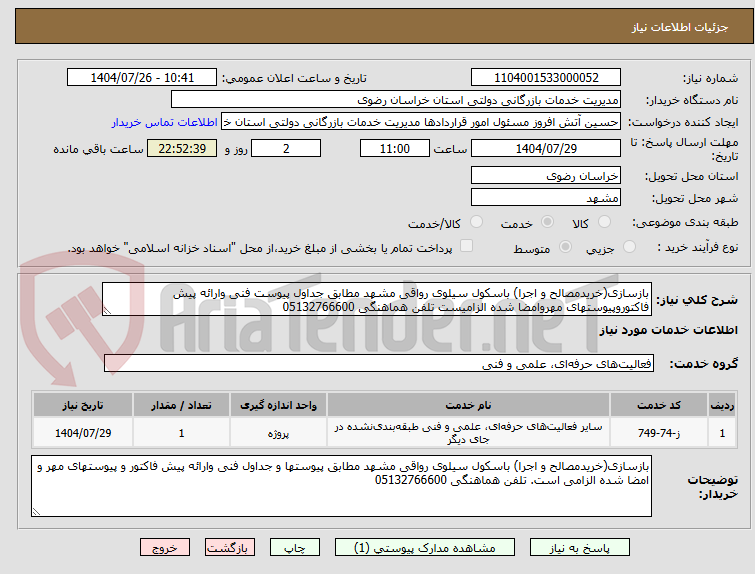Click the remaining time field 22:52:39
Screen dimensions: 755x574
click(x=182, y=148)
